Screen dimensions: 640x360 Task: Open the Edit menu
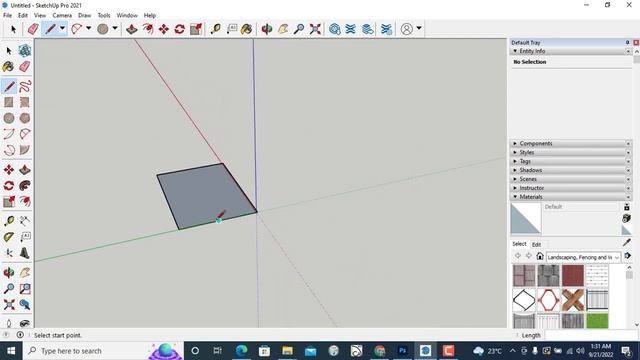click(23, 15)
